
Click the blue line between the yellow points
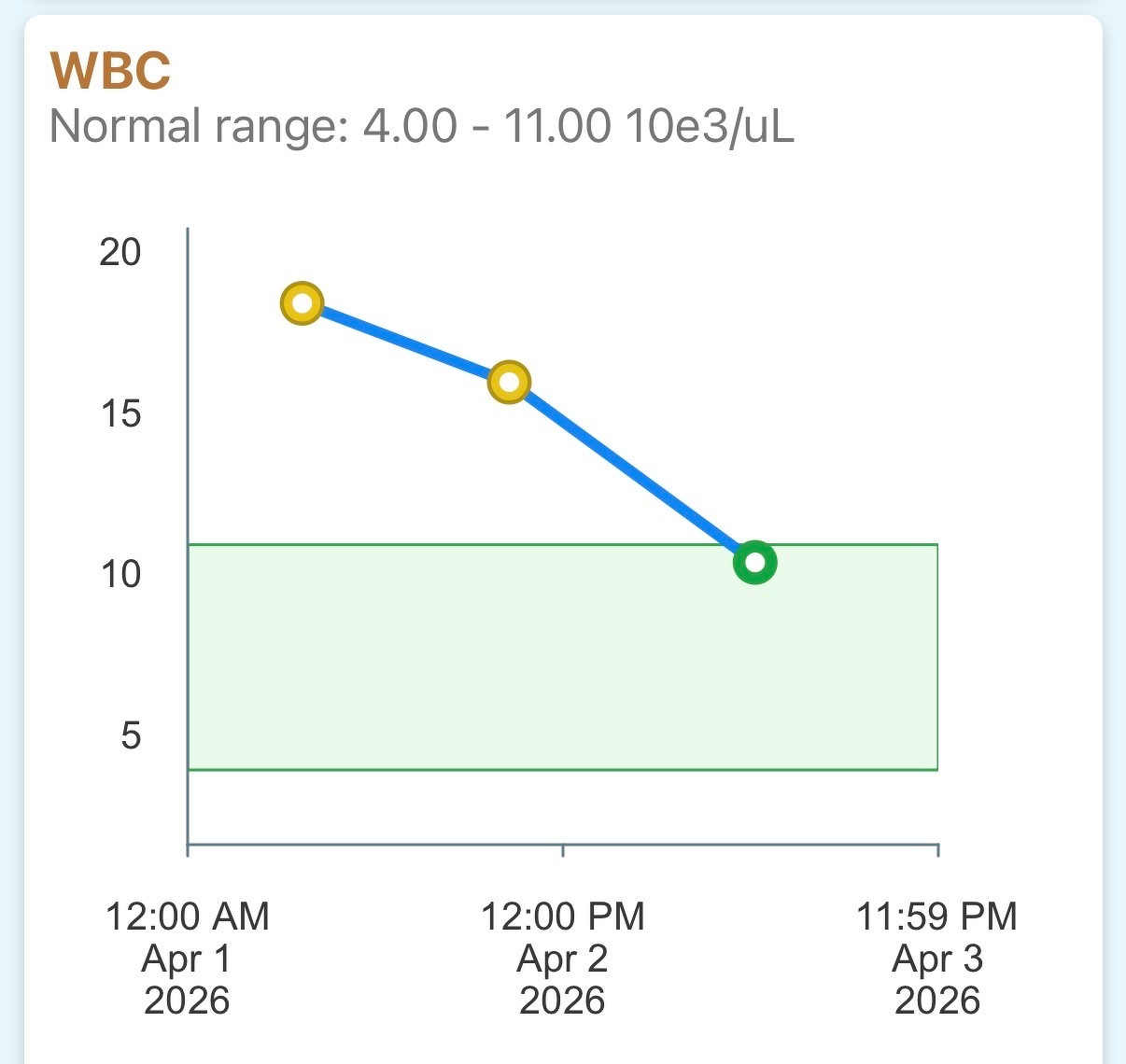click(x=405, y=343)
